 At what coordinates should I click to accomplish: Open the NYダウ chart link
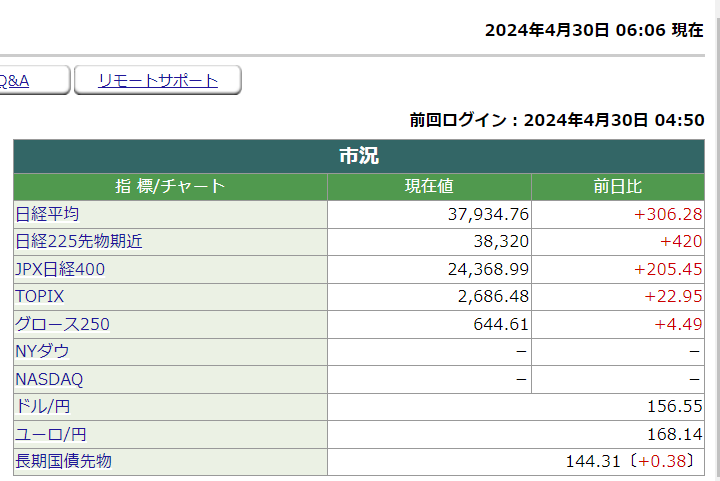[42, 352]
